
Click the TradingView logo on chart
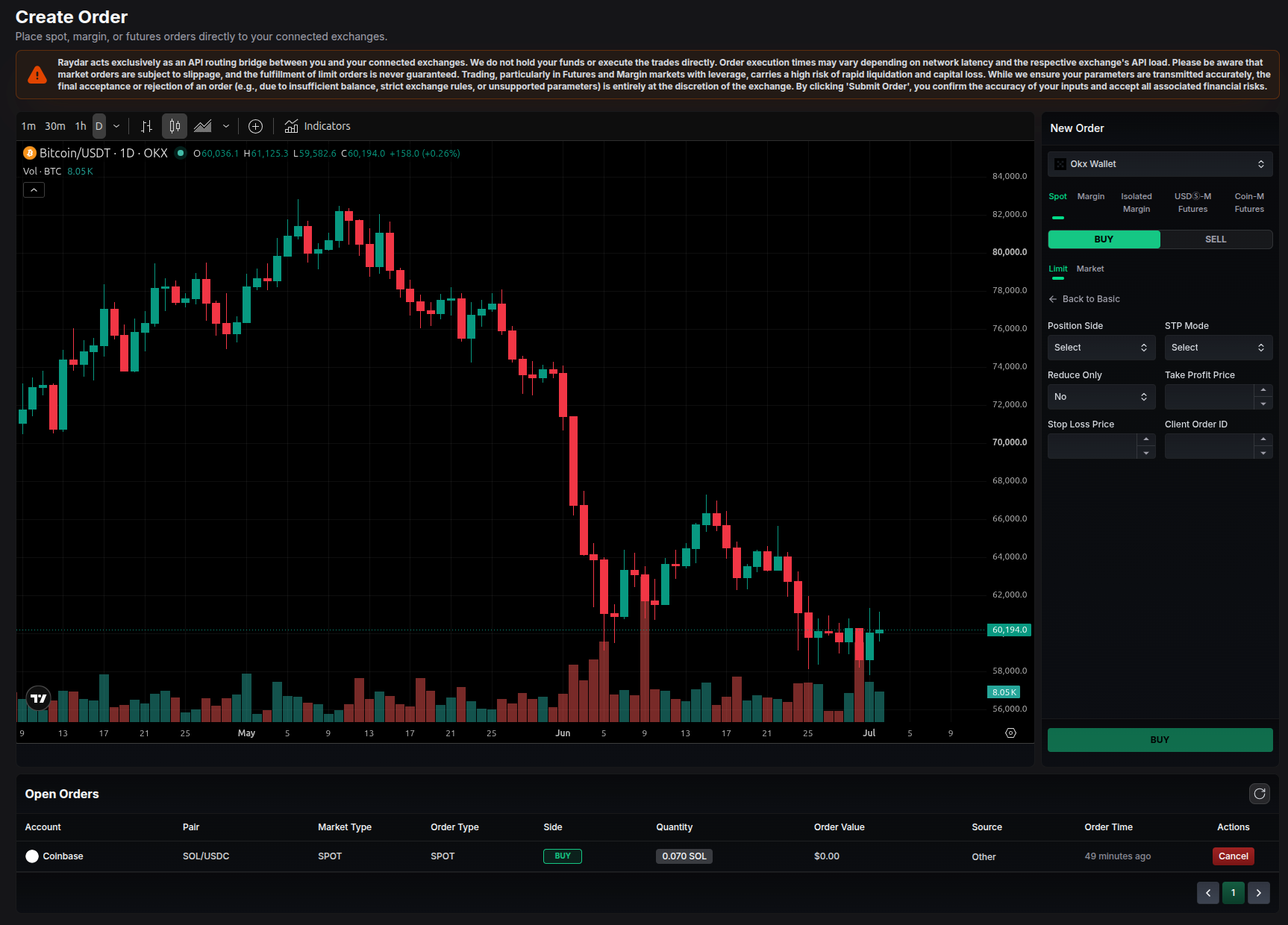pos(39,698)
